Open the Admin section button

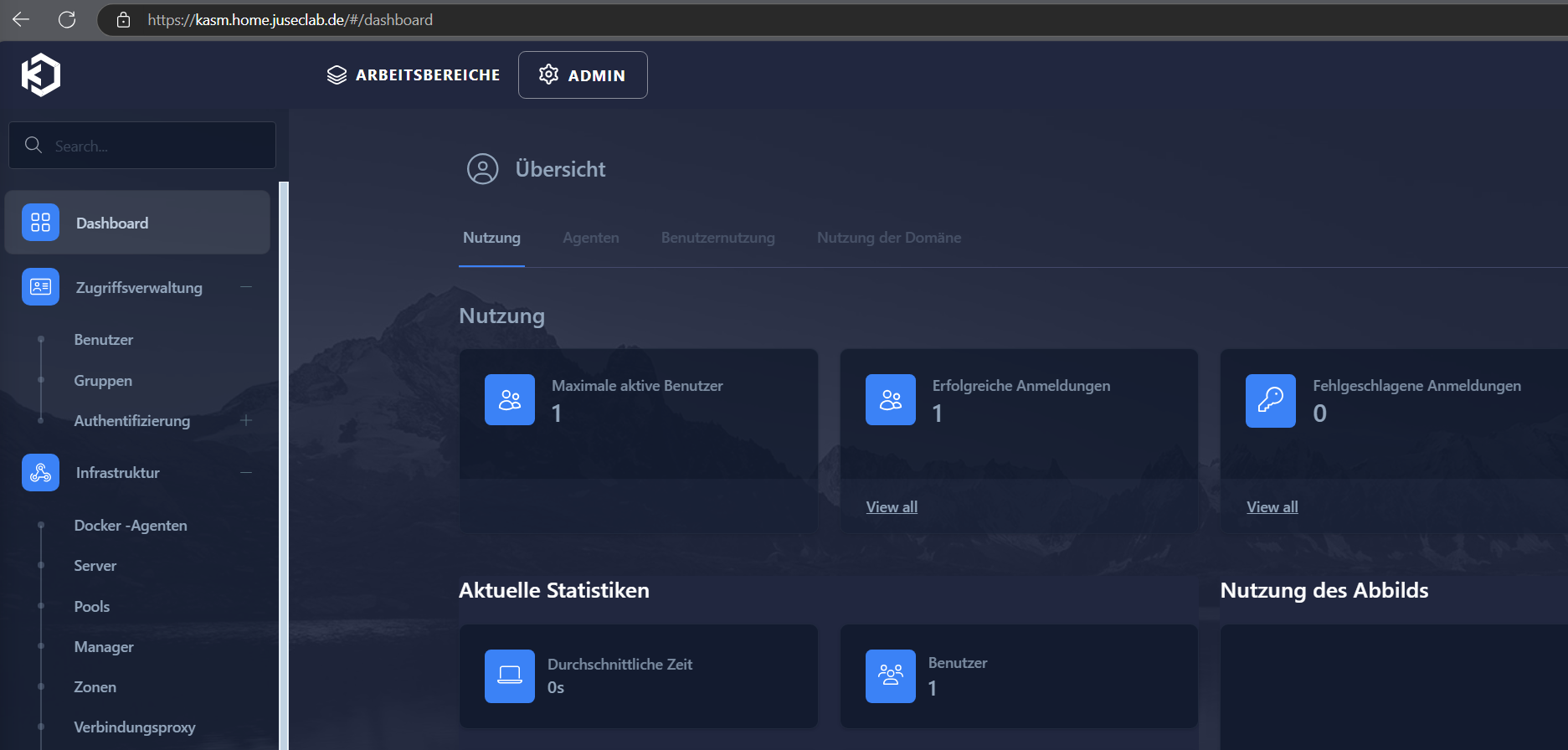pyautogui.click(x=583, y=75)
